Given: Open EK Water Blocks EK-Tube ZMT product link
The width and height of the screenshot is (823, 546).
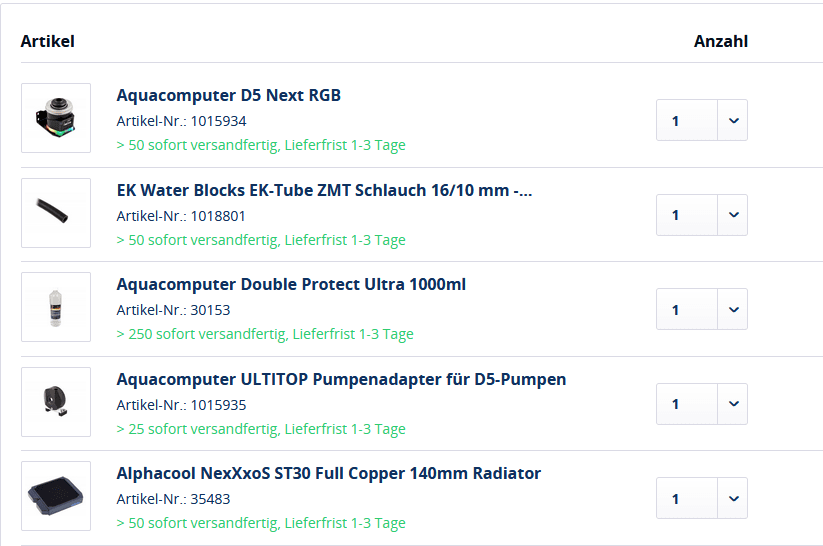Looking at the screenshot, I should [324, 190].
